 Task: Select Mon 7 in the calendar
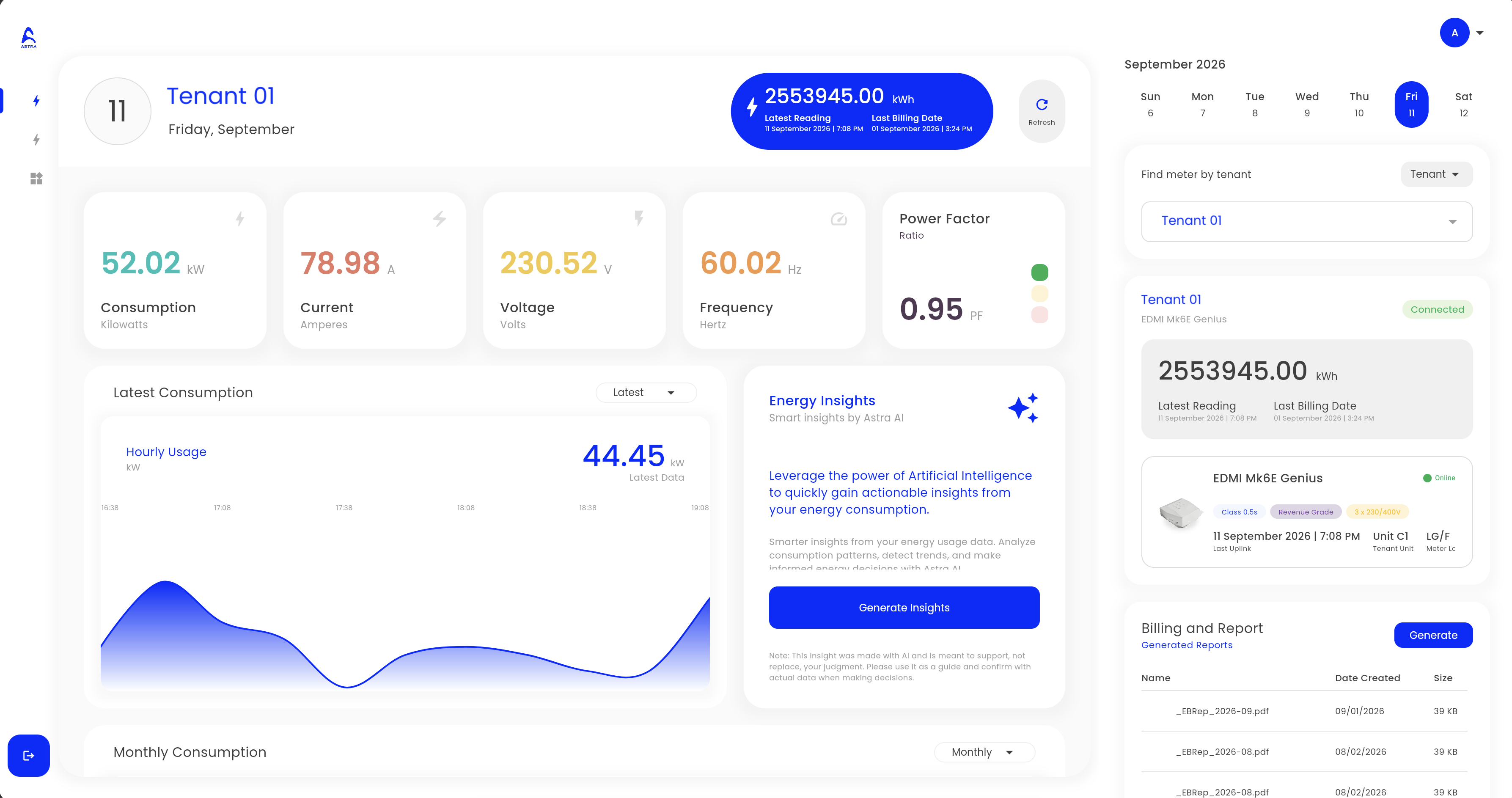pos(1202,105)
